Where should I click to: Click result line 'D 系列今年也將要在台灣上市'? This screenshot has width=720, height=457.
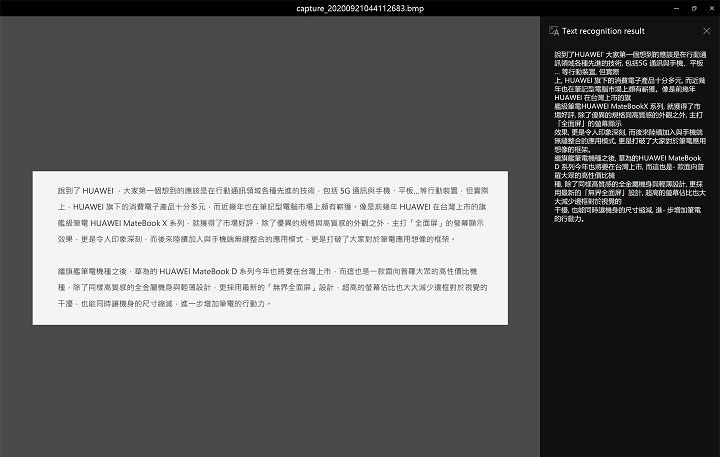point(599,167)
